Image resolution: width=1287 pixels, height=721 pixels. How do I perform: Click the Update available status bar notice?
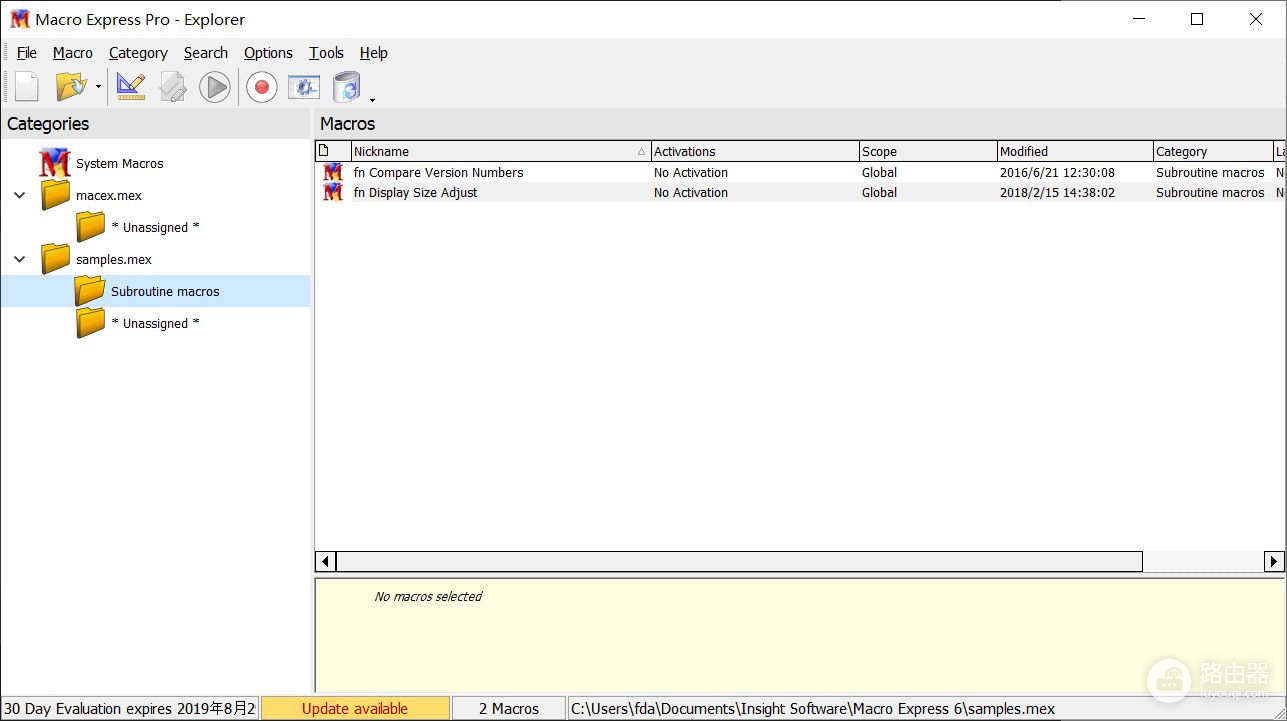pos(355,708)
